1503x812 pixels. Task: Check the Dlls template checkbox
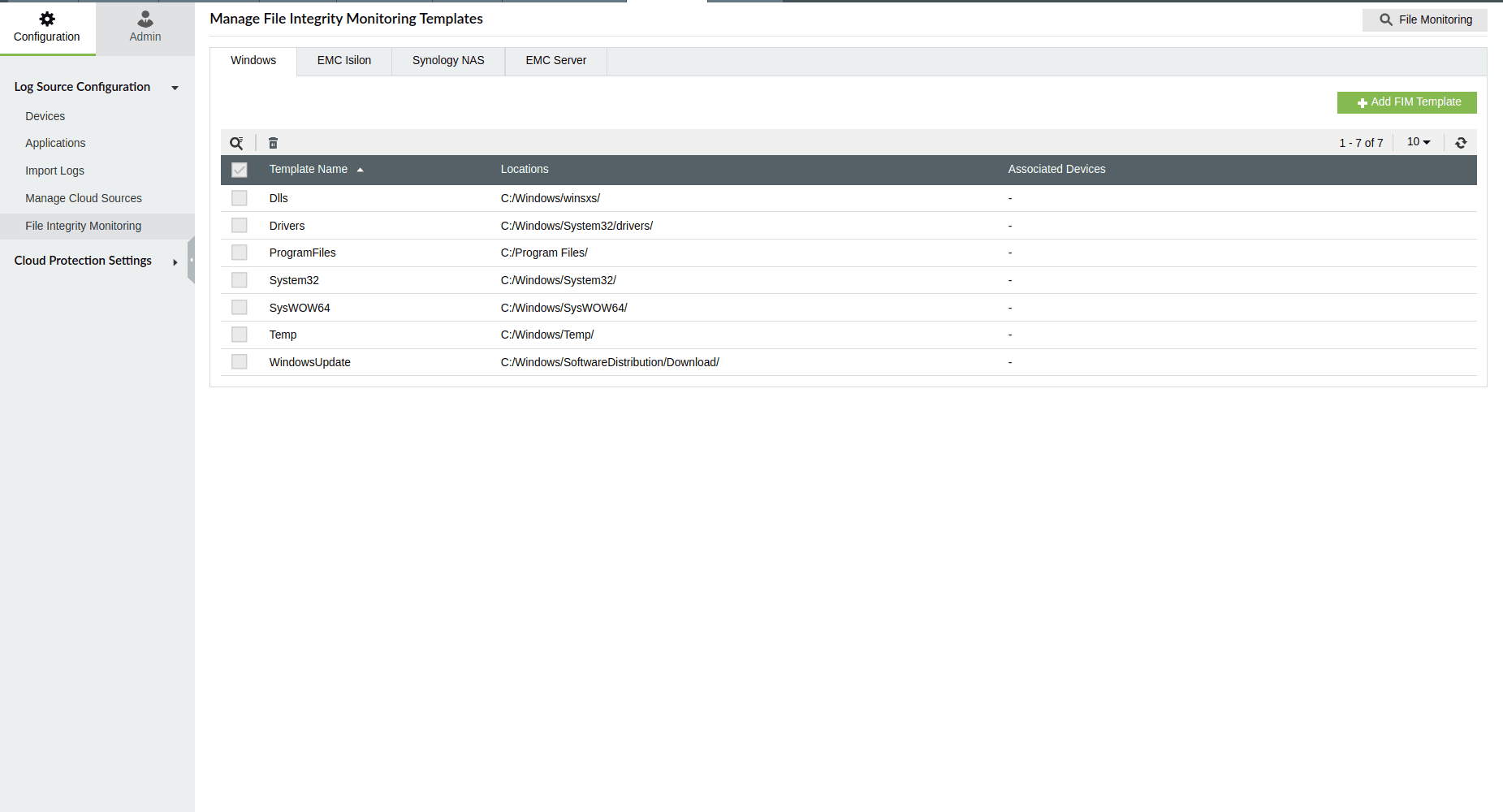239,197
